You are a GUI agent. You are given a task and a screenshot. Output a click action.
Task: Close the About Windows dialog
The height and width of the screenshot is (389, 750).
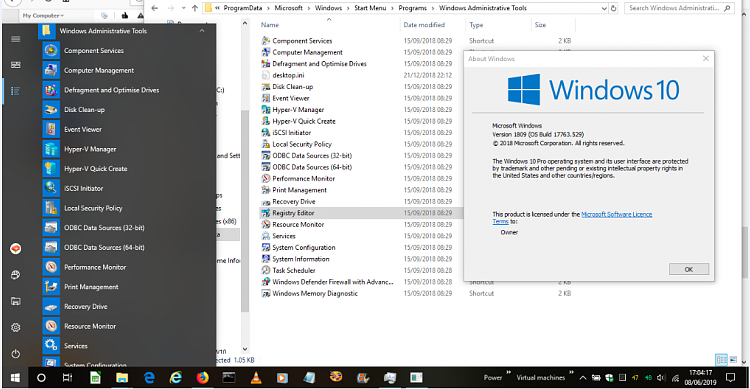706,58
